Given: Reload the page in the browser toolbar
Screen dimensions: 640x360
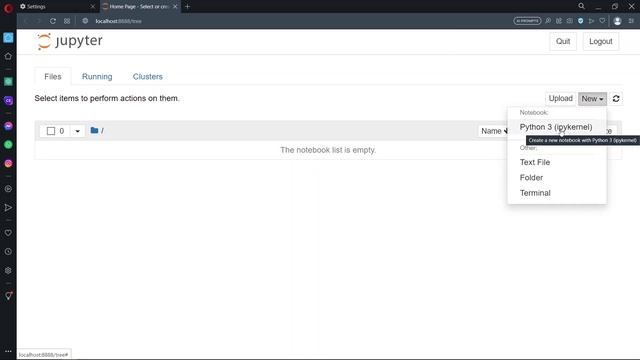Looking at the screenshot, I should click(53, 21).
